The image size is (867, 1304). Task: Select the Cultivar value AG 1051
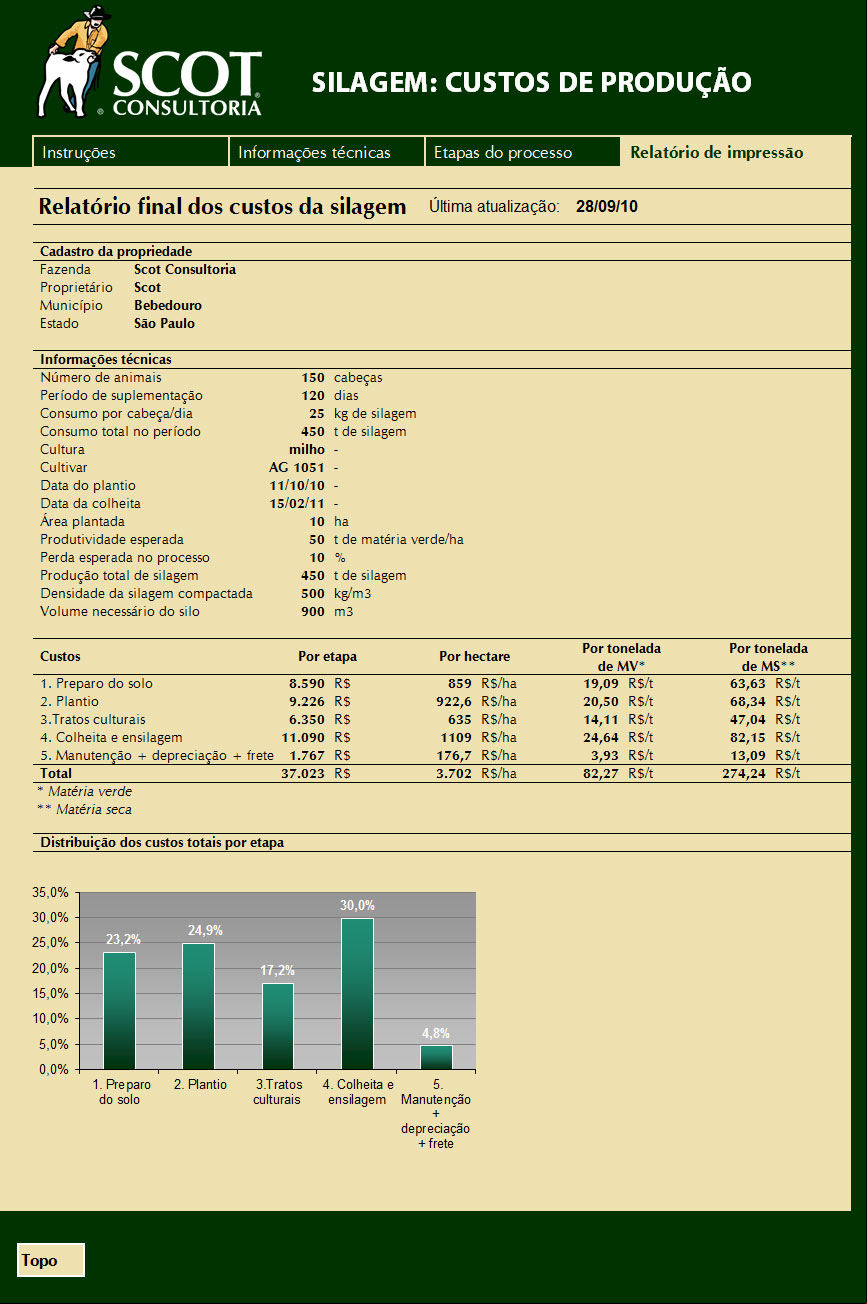click(297, 468)
